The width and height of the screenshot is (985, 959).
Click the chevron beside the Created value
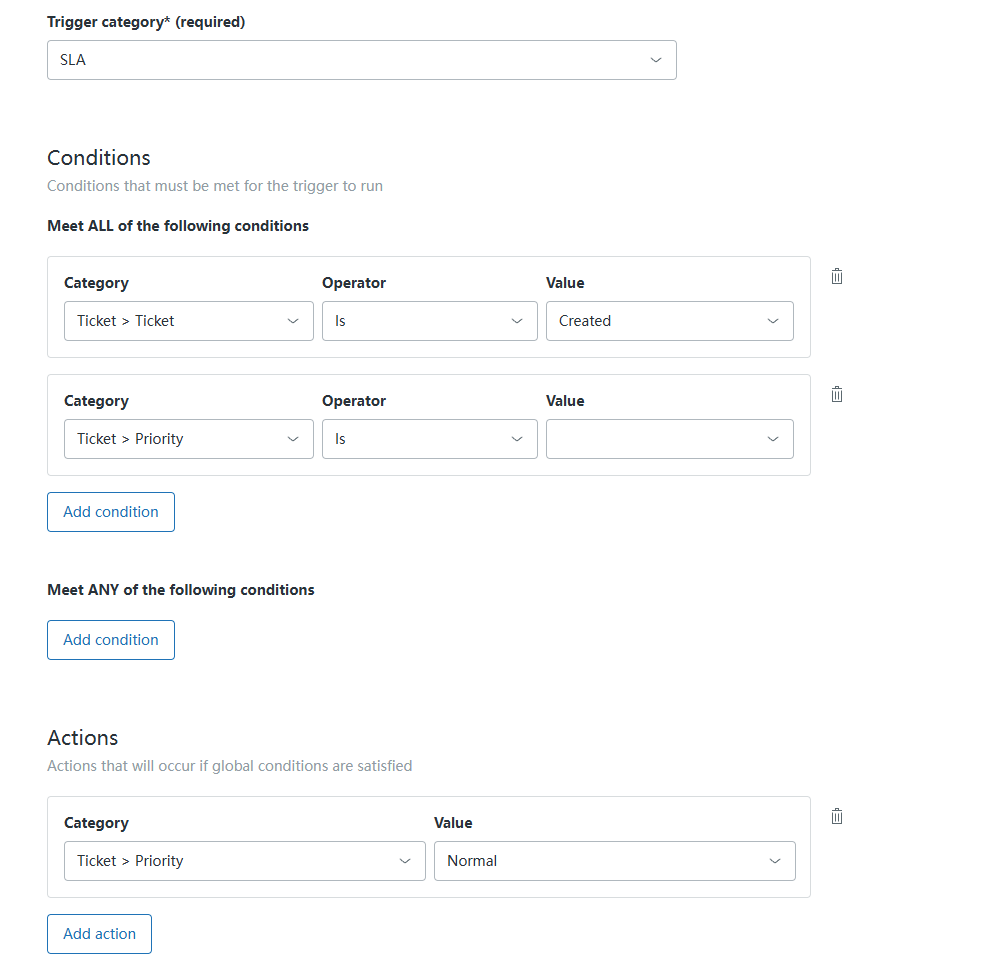[773, 321]
